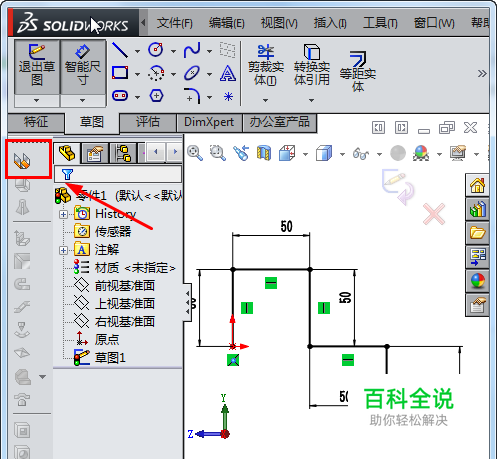Open the Hide/Show Items glasses icon
Image resolution: width=497 pixels, height=459 pixels.
click(361, 154)
